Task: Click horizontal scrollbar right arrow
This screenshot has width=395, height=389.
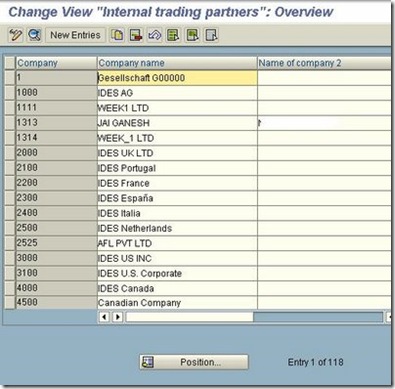Action: [118, 317]
